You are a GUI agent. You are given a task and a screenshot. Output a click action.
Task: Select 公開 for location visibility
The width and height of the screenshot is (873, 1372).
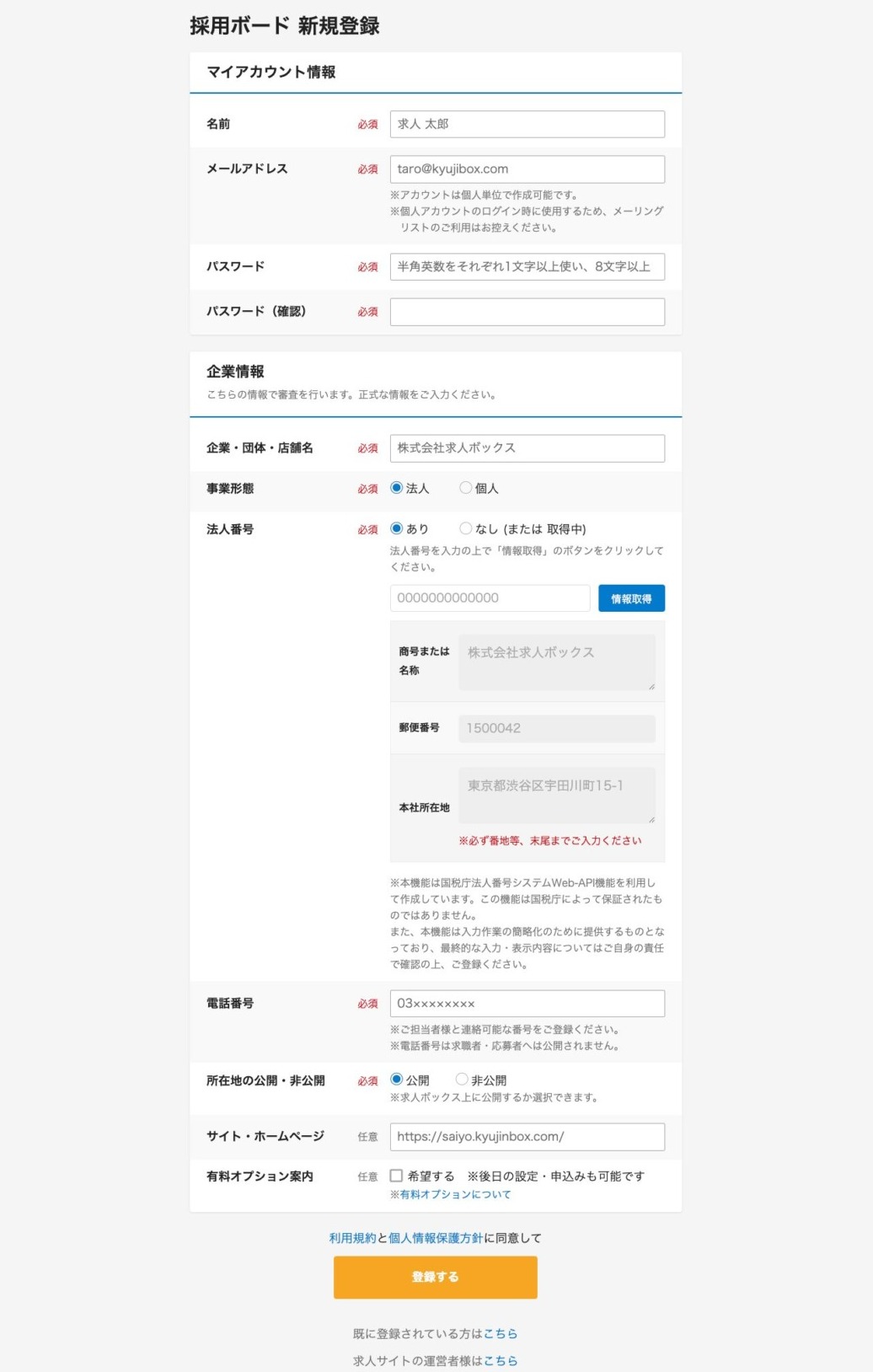[x=397, y=1080]
